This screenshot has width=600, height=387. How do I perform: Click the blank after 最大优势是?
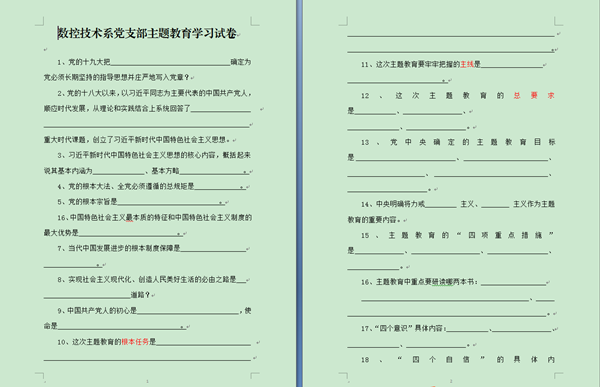click(128, 234)
